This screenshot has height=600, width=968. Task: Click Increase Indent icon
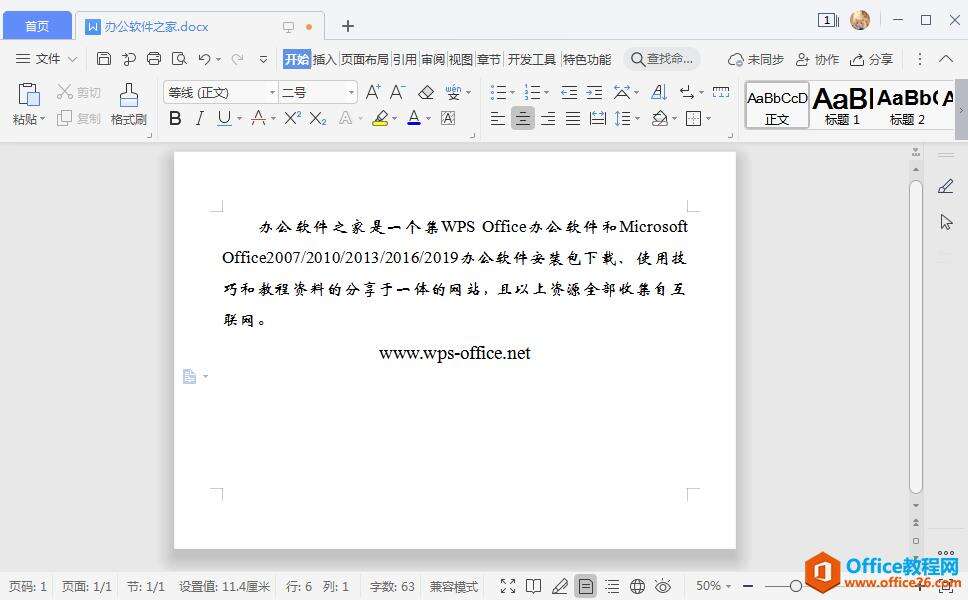click(594, 93)
